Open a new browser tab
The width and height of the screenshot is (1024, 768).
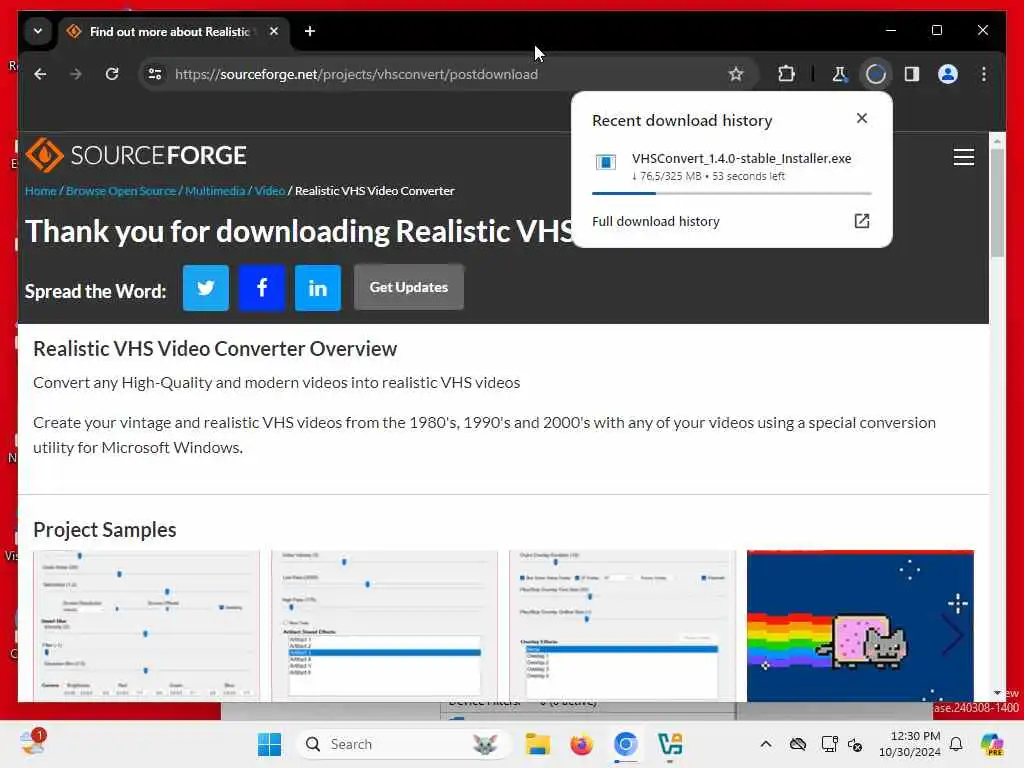click(x=310, y=31)
